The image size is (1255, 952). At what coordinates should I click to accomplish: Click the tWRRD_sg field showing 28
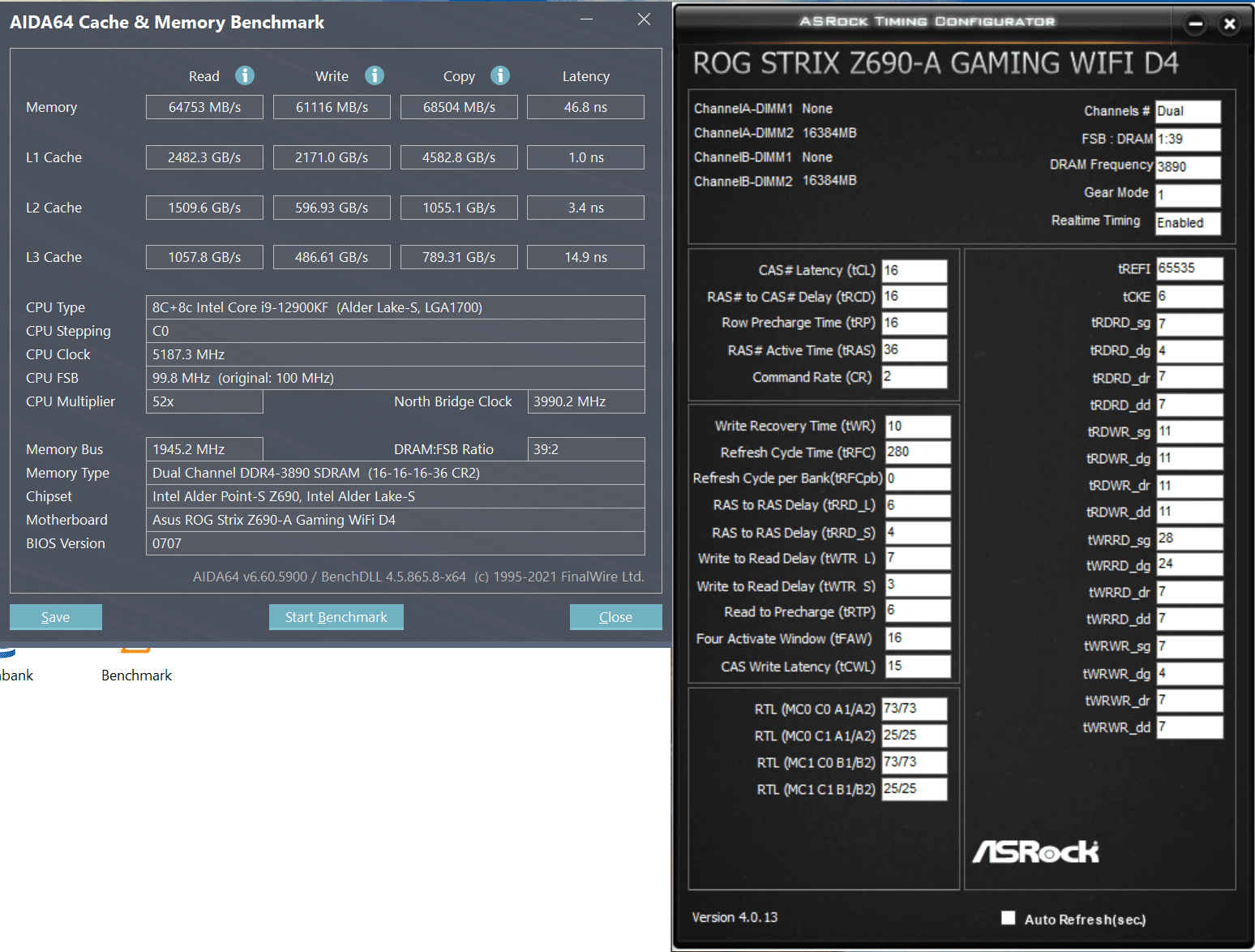1189,538
